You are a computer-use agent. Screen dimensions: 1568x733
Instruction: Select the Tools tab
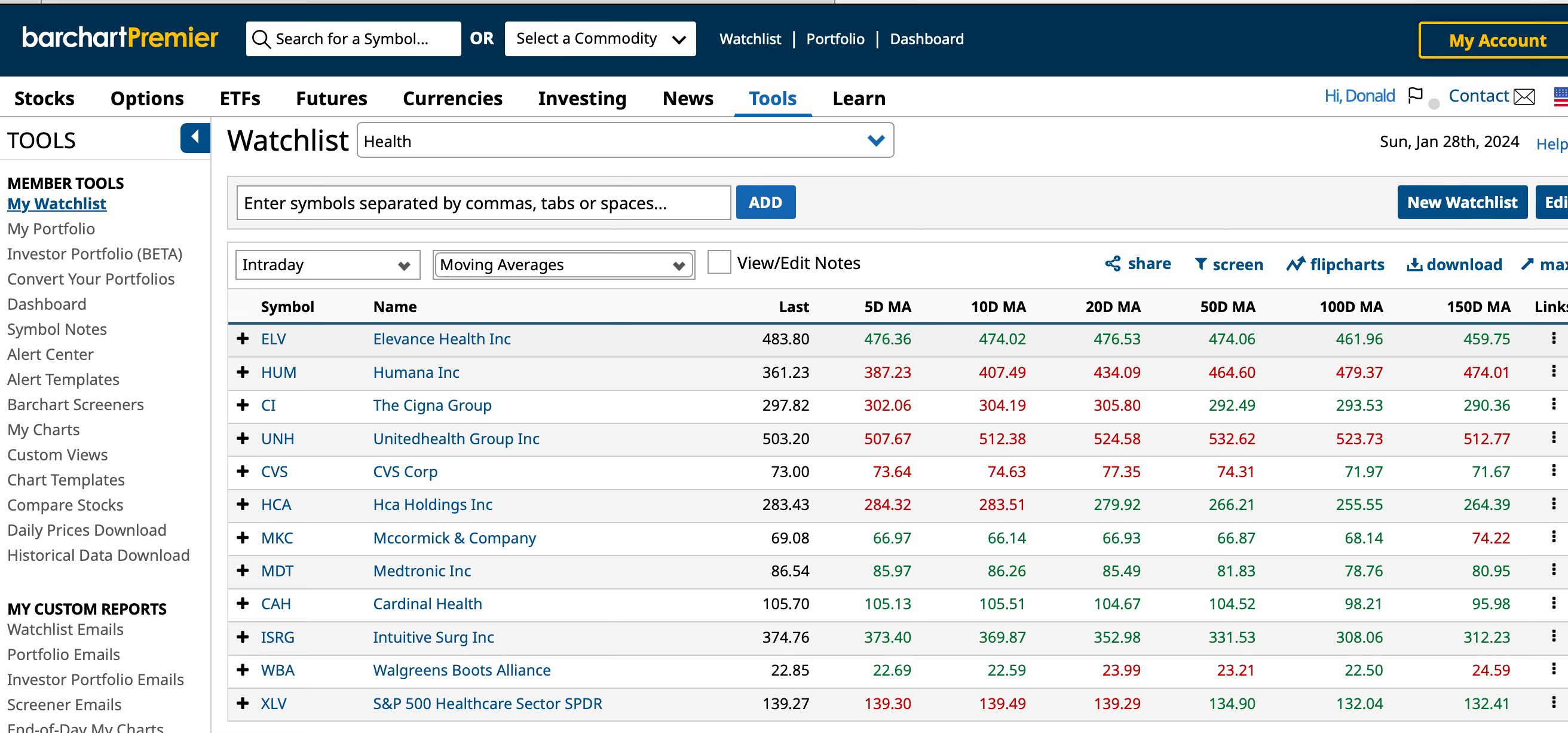(x=773, y=98)
